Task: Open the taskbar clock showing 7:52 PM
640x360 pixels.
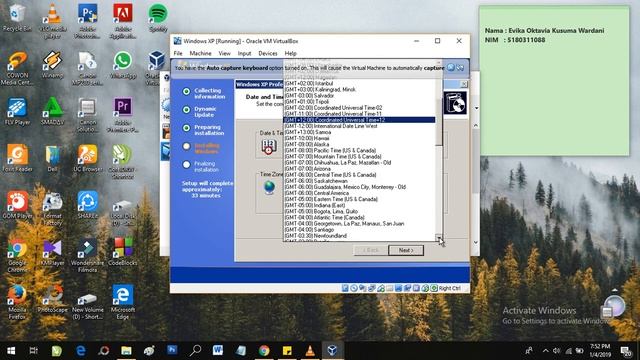Action: click(x=600, y=351)
